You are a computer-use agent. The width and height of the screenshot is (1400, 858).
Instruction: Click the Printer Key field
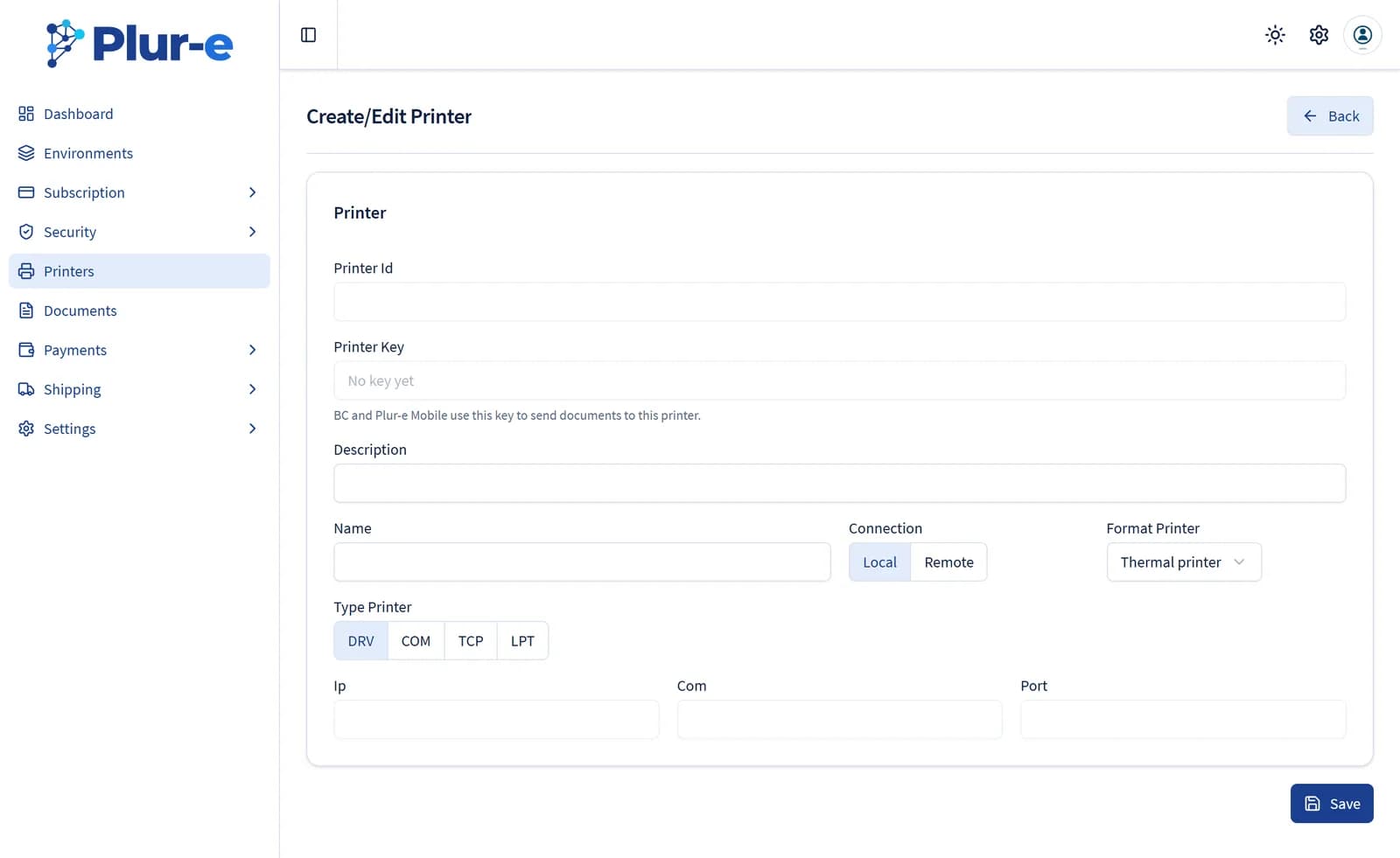(839, 380)
